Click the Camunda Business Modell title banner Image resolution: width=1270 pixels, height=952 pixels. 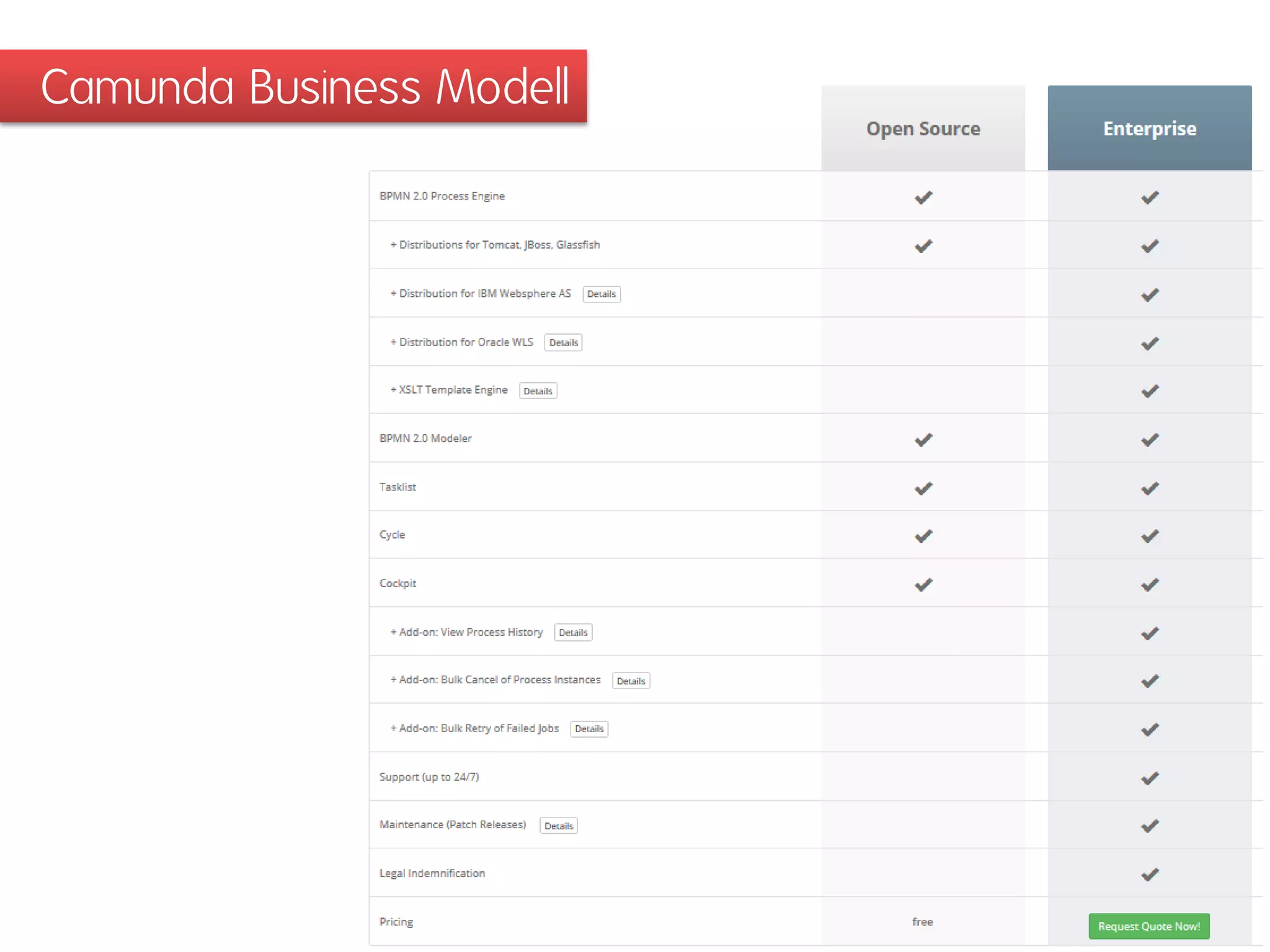click(293, 86)
